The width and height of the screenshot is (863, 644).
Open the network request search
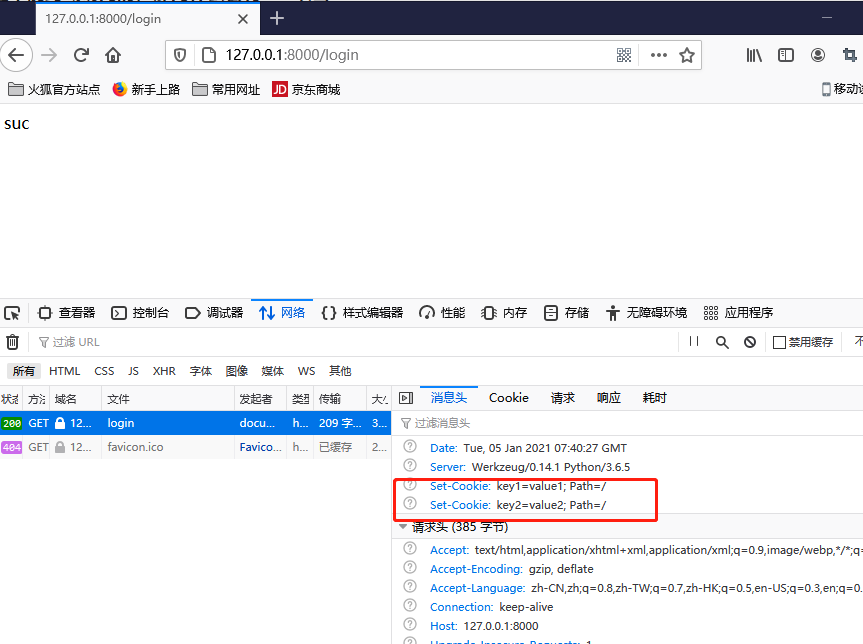pos(722,341)
